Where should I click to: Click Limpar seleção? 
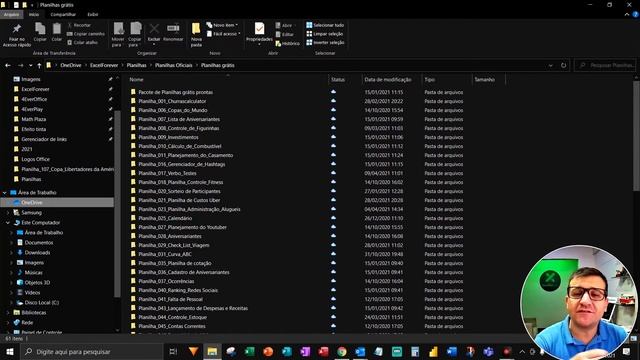[325, 34]
